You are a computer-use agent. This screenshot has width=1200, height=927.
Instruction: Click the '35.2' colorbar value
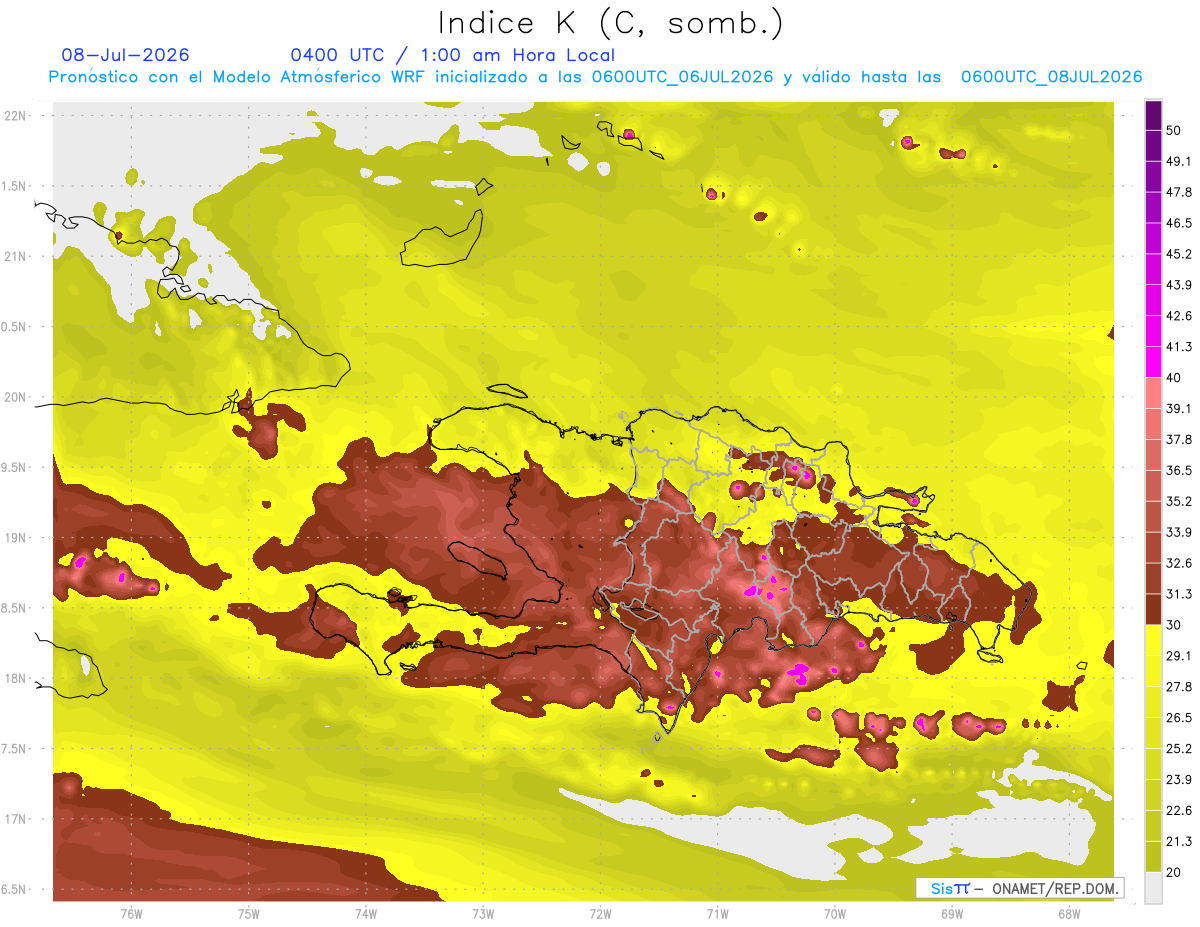(x=1179, y=501)
